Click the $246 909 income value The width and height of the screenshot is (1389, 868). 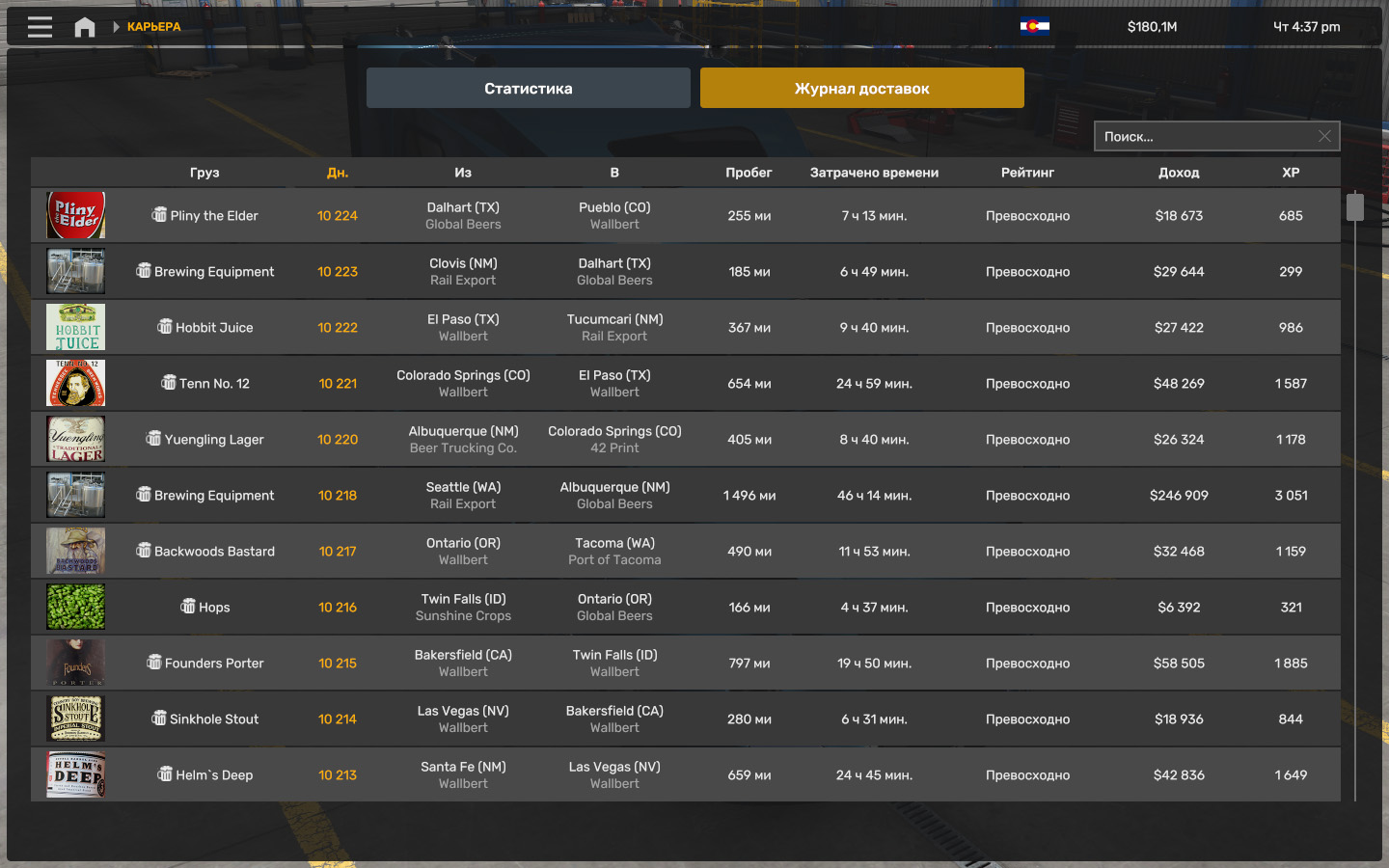[x=1179, y=496]
